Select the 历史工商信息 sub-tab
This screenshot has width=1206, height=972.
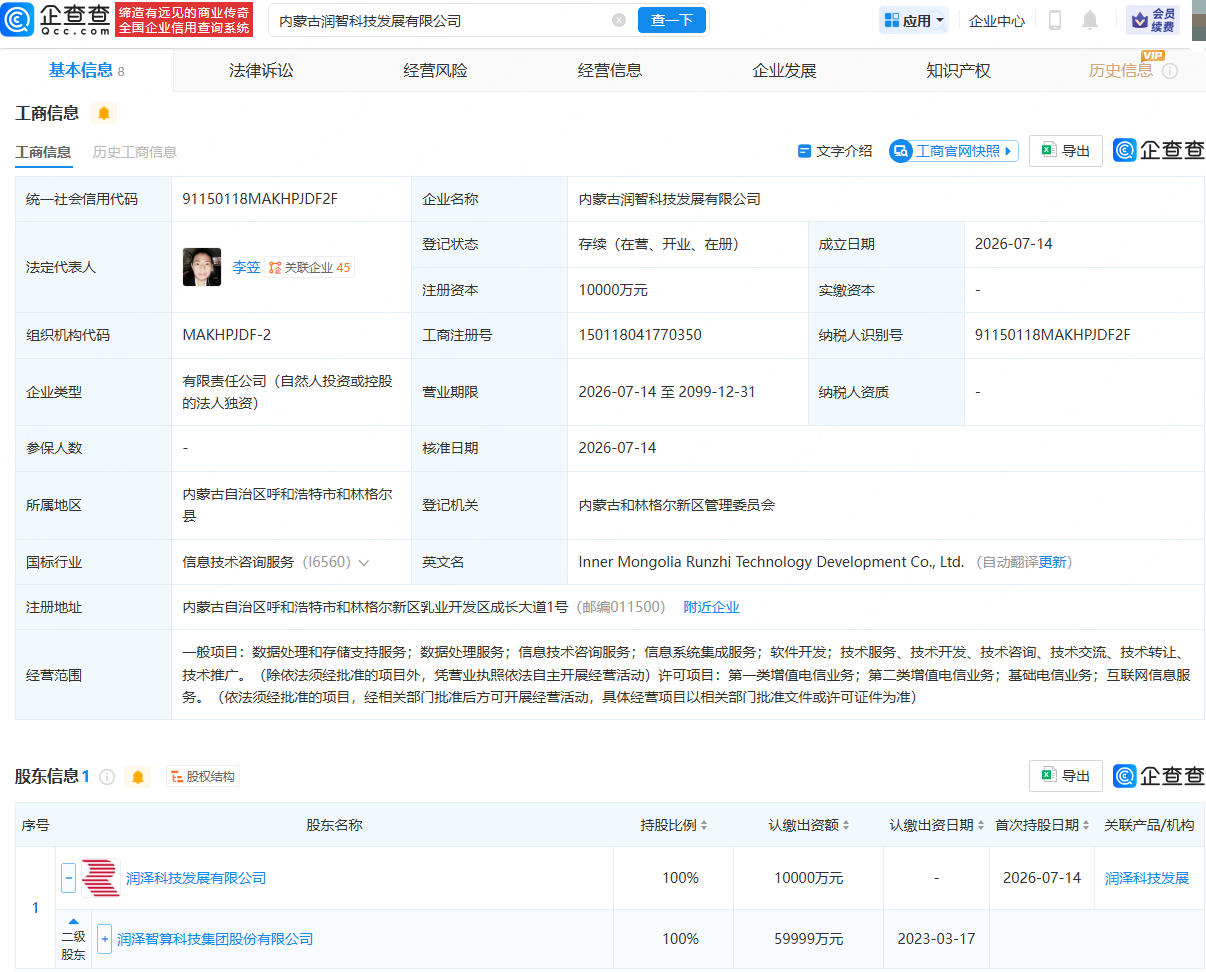click(x=135, y=152)
